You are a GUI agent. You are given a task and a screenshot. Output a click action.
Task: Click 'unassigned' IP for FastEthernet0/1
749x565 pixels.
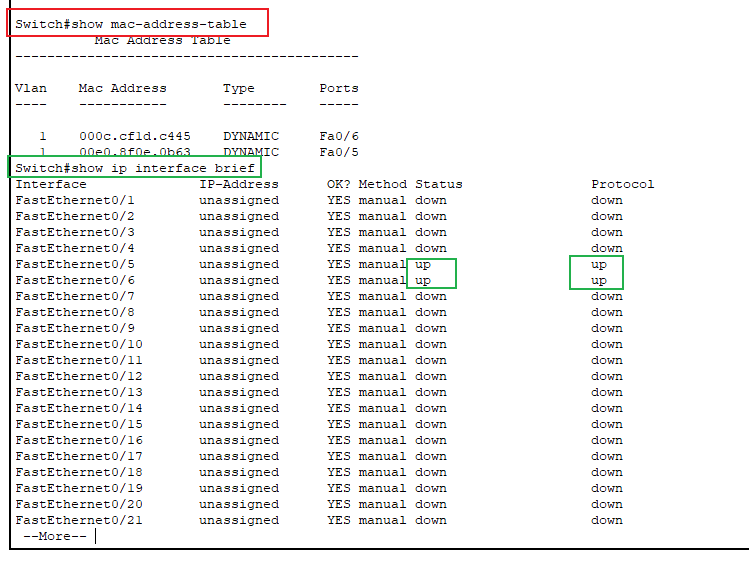pyautogui.click(x=239, y=201)
